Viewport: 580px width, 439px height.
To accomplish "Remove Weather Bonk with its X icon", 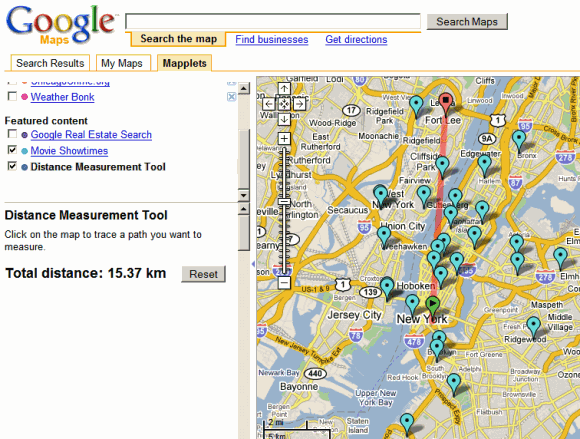I will [x=232, y=97].
